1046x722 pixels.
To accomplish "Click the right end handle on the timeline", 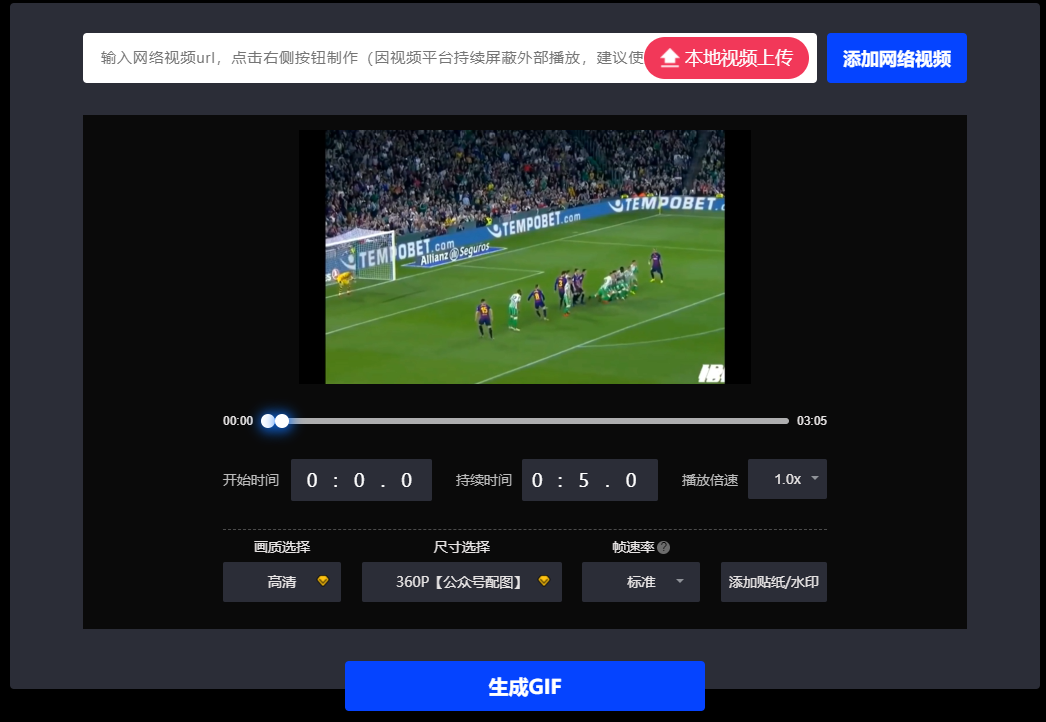I will tap(283, 421).
